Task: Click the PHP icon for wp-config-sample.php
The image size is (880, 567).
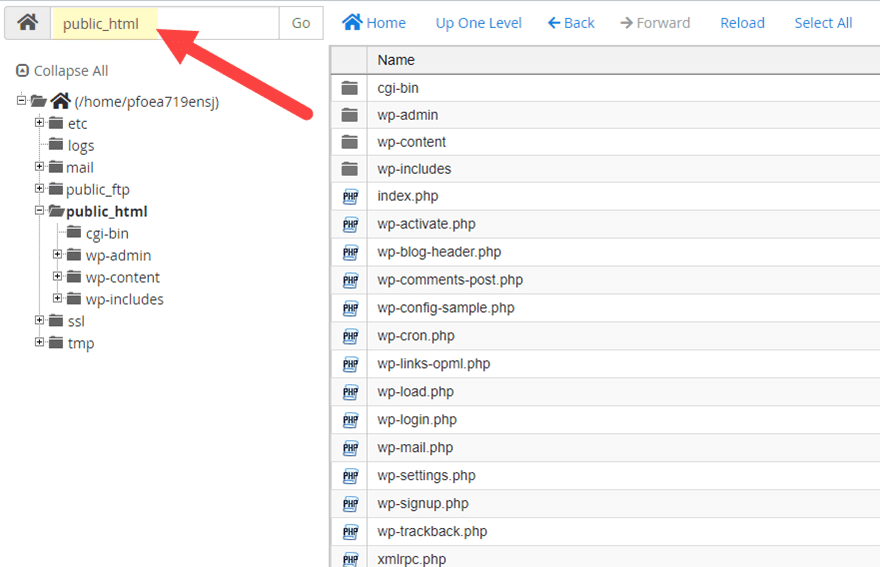Action: point(350,308)
